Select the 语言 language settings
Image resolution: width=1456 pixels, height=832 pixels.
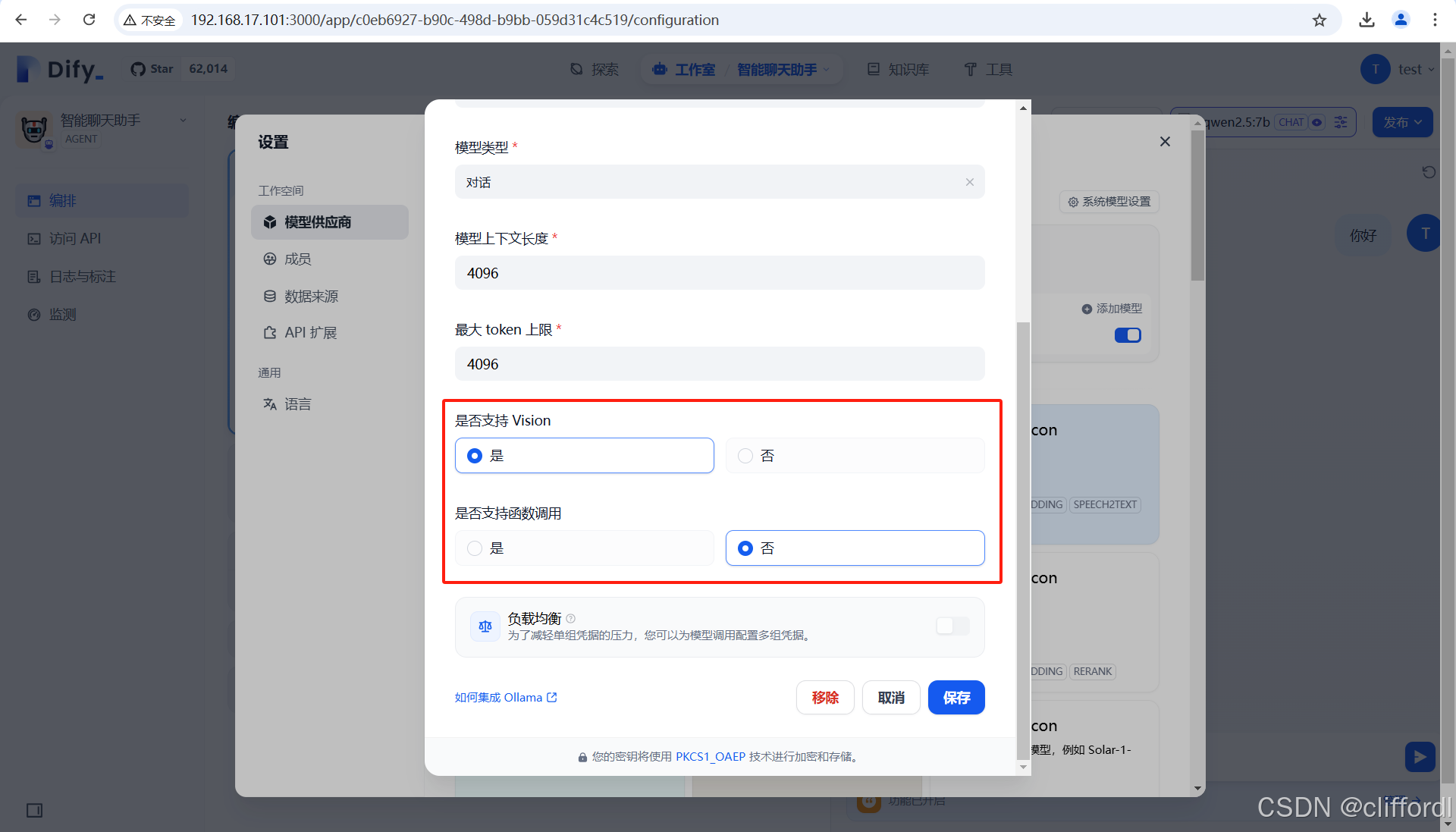tap(298, 403)
